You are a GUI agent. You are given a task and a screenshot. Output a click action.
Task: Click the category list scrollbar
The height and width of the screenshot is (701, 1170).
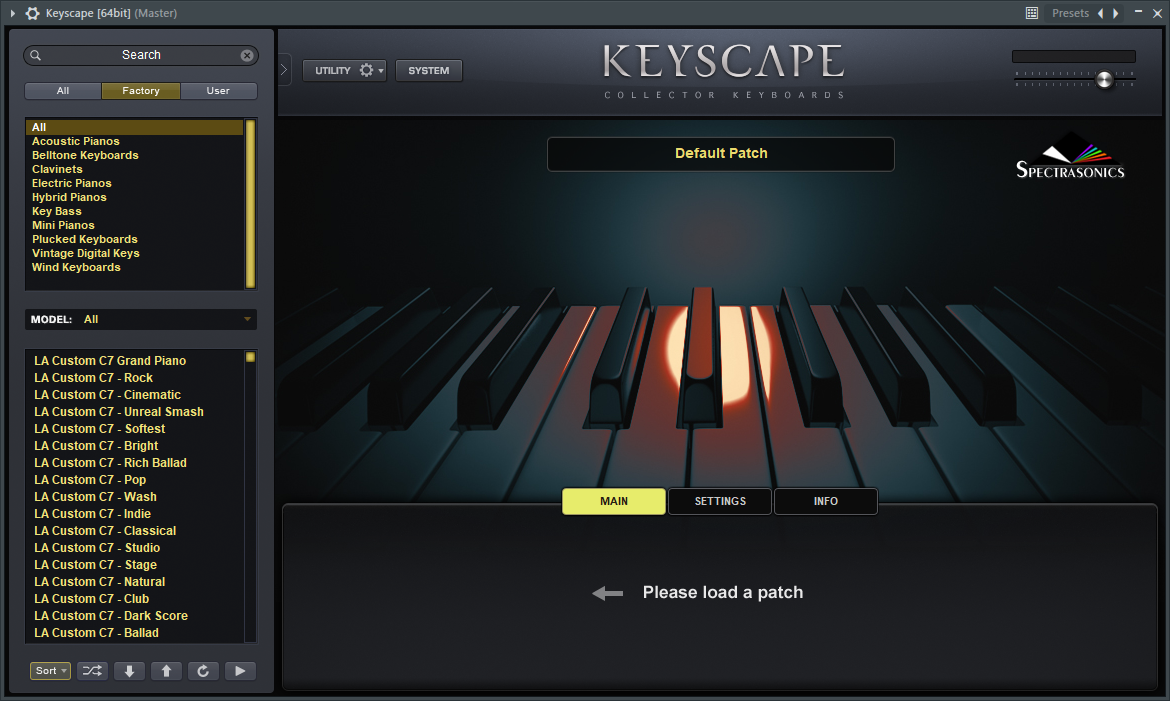(251, 203)
